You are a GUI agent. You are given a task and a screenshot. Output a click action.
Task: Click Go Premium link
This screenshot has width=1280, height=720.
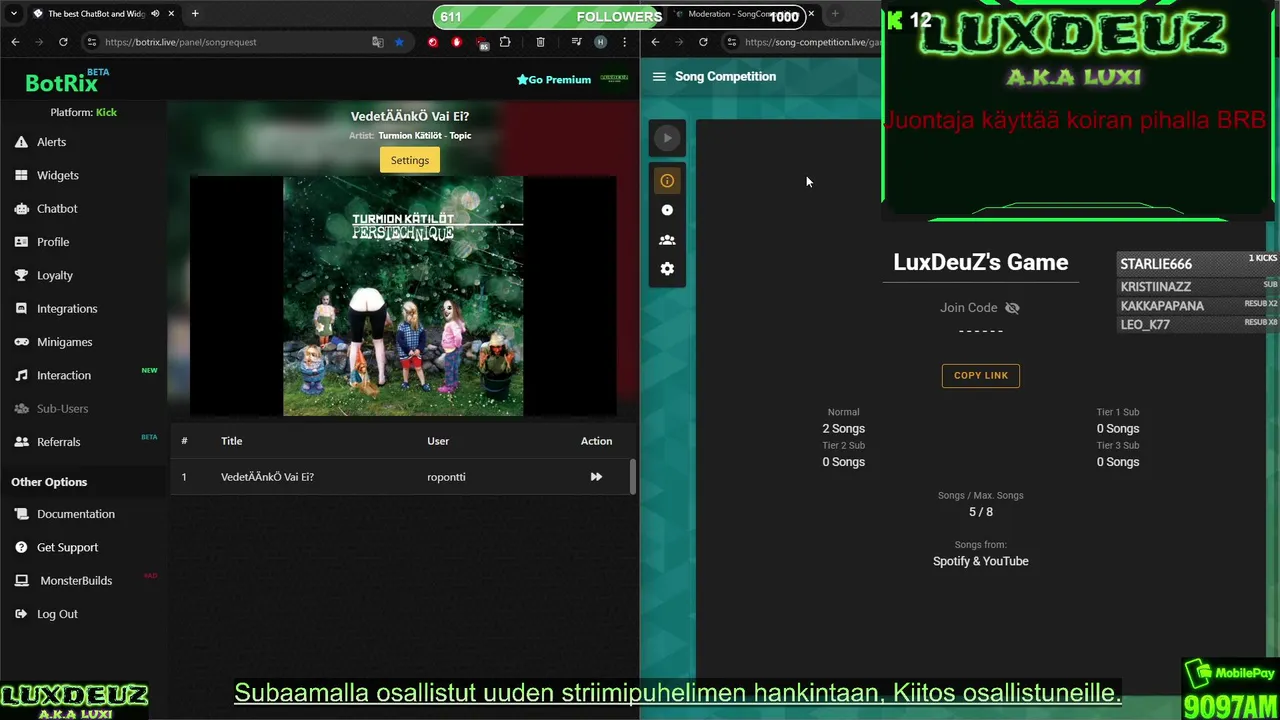554,80
